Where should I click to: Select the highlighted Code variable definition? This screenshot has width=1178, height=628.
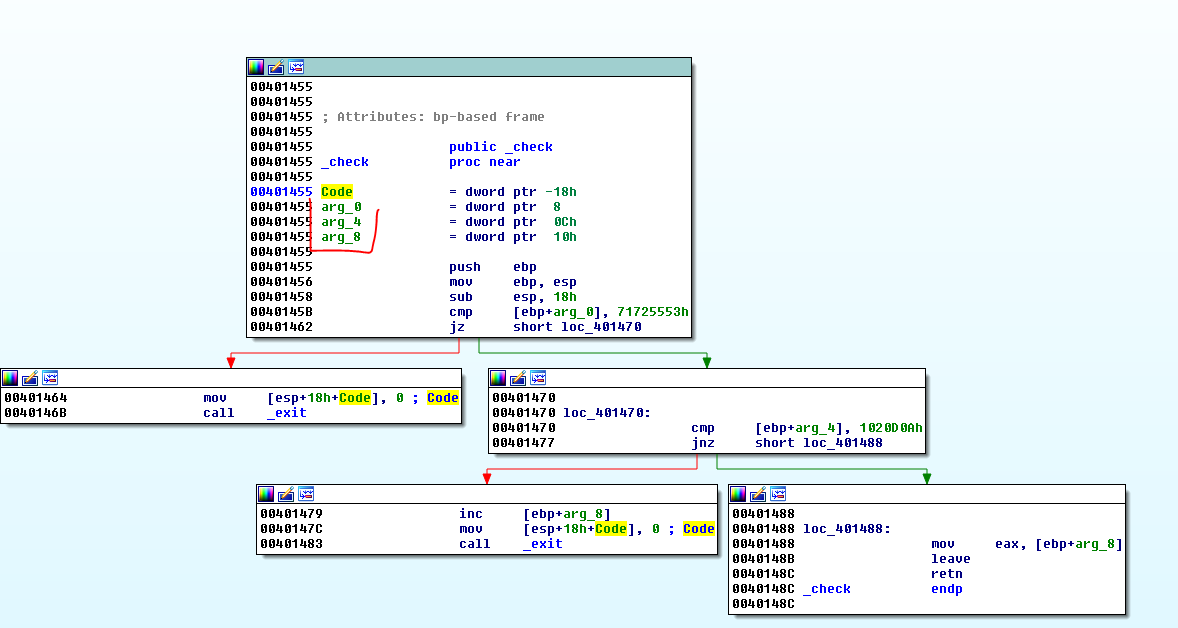(337, 192)
